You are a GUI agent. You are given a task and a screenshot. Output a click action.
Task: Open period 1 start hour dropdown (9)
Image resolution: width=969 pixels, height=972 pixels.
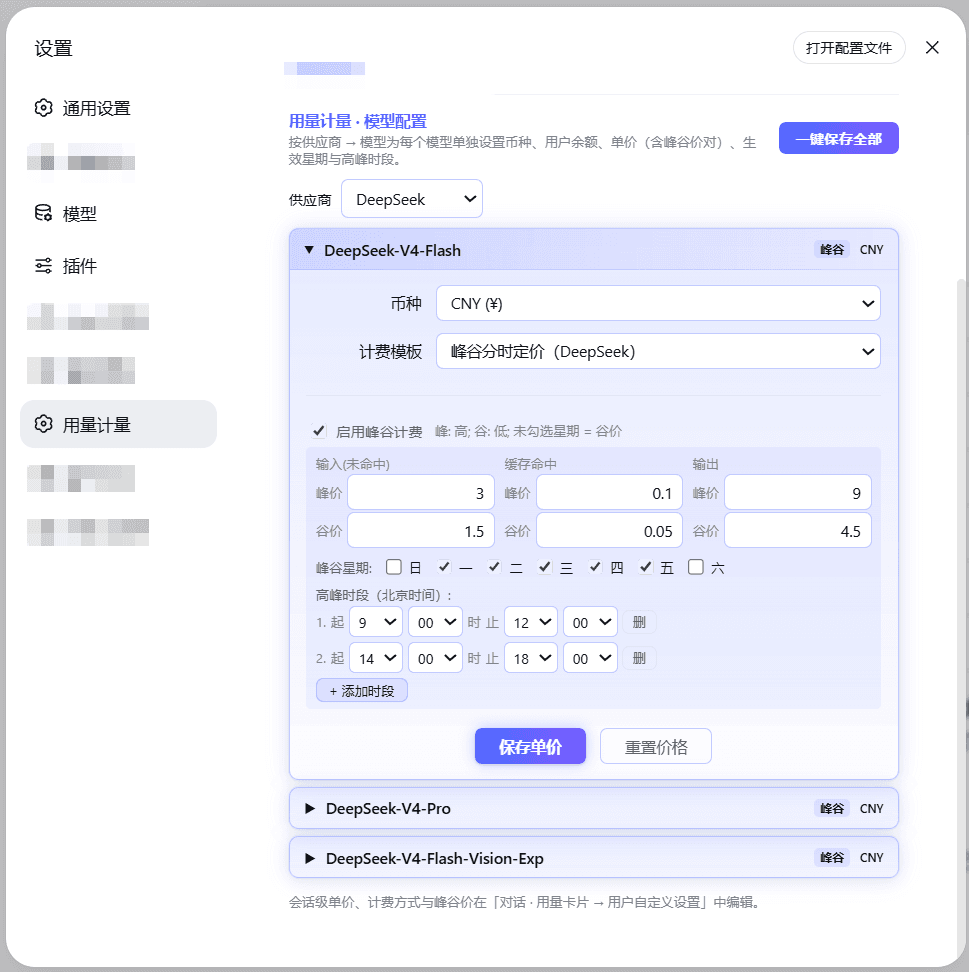coord(376,622)
